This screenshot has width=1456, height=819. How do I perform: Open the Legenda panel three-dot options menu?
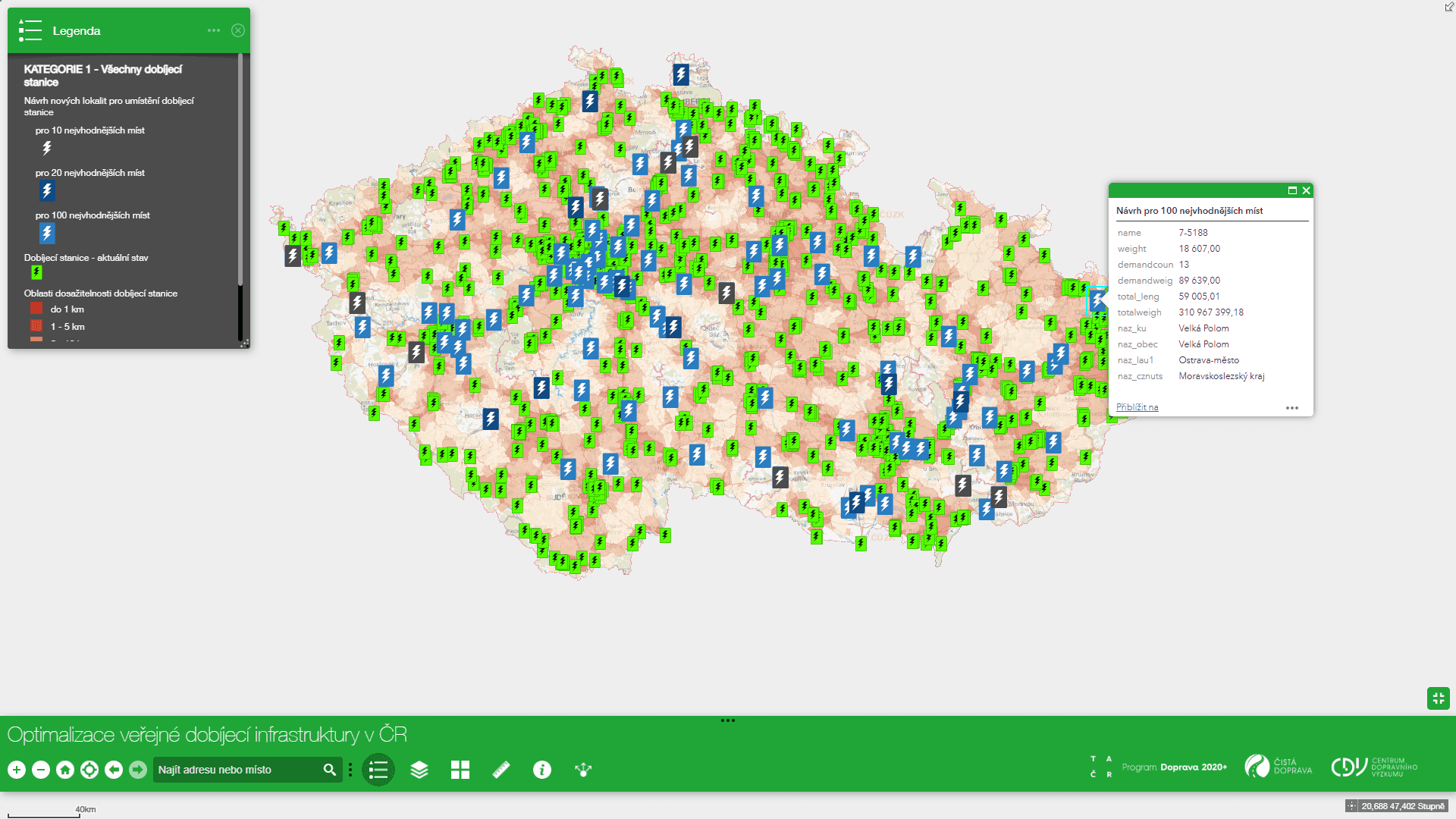tap(214, 30)
